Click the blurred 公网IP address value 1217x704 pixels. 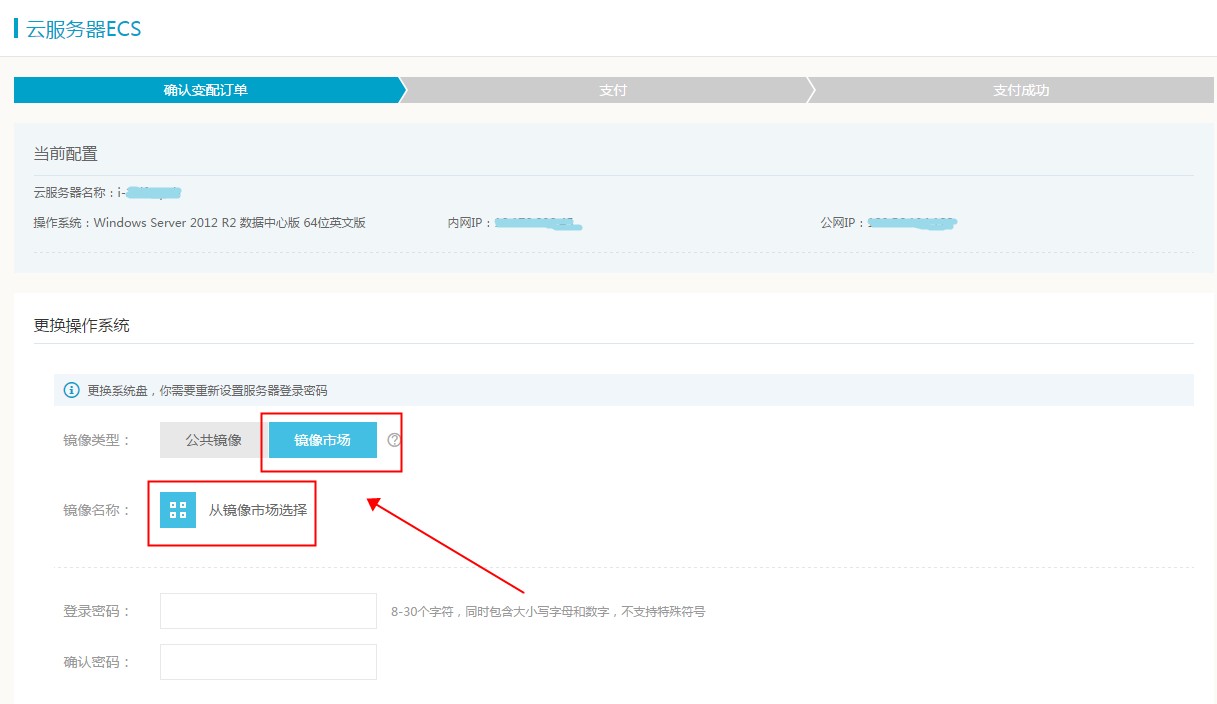click(x=911, y=223)
